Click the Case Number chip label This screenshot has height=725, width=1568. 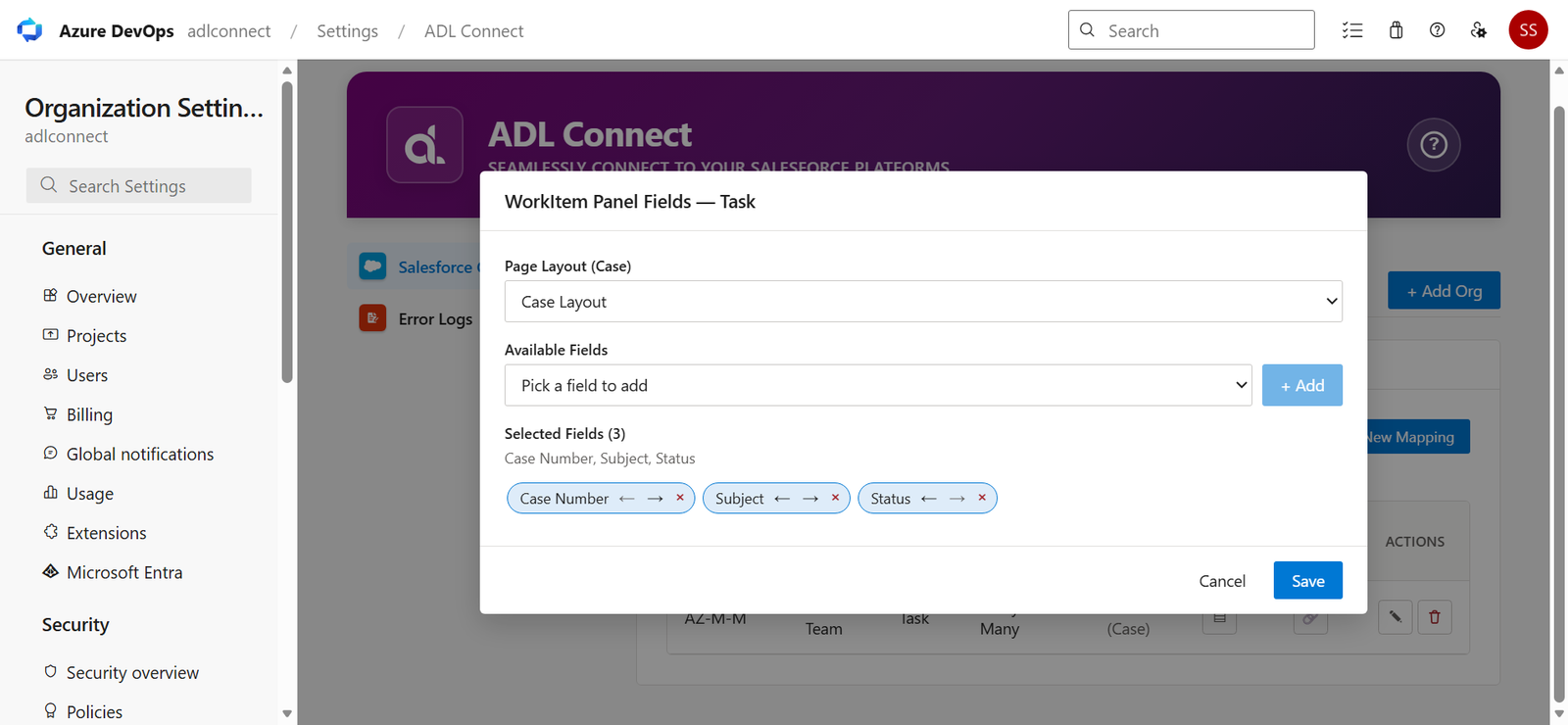pyautogui.click(x=564, y=499)
